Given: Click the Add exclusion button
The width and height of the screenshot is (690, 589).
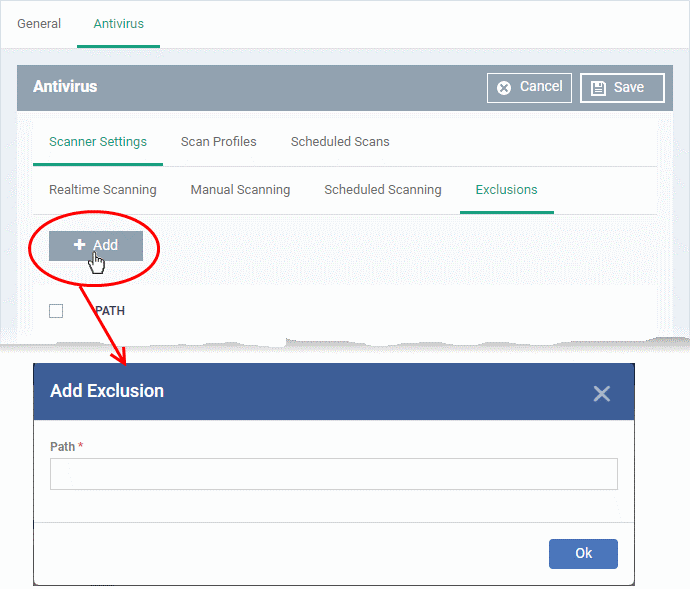Looking at the screenshot, I should click(x=96, y=246).
